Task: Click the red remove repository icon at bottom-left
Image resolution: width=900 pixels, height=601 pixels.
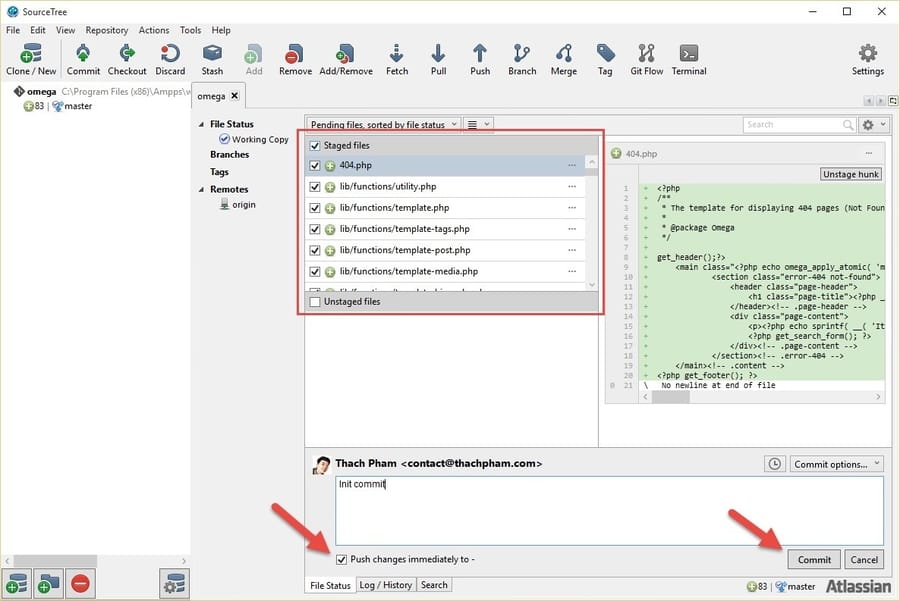Action: 80,584
